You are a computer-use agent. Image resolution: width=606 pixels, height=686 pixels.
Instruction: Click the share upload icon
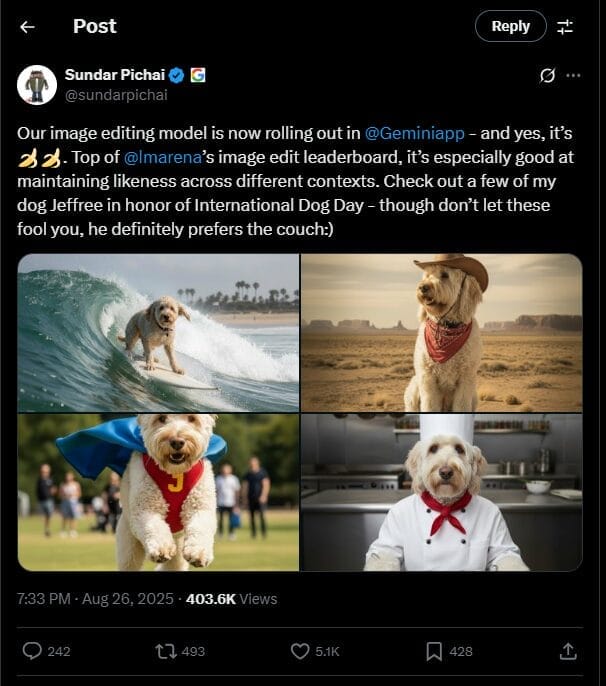pos(568,651)
